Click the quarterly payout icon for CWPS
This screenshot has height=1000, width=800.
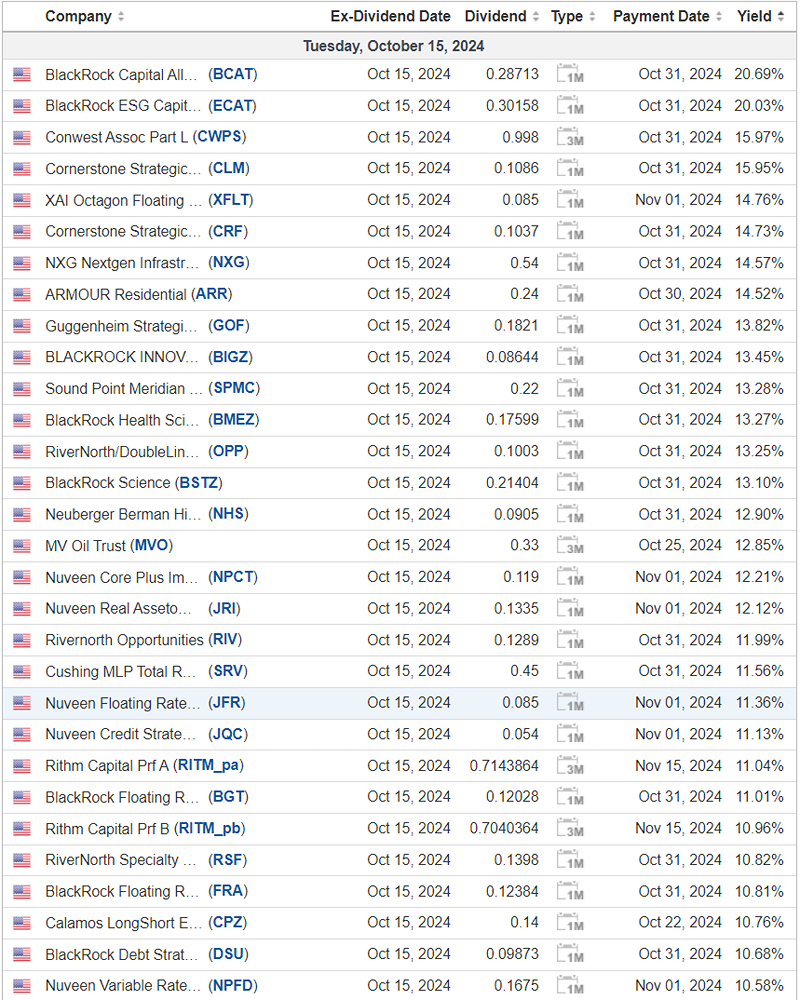(570, 138)
